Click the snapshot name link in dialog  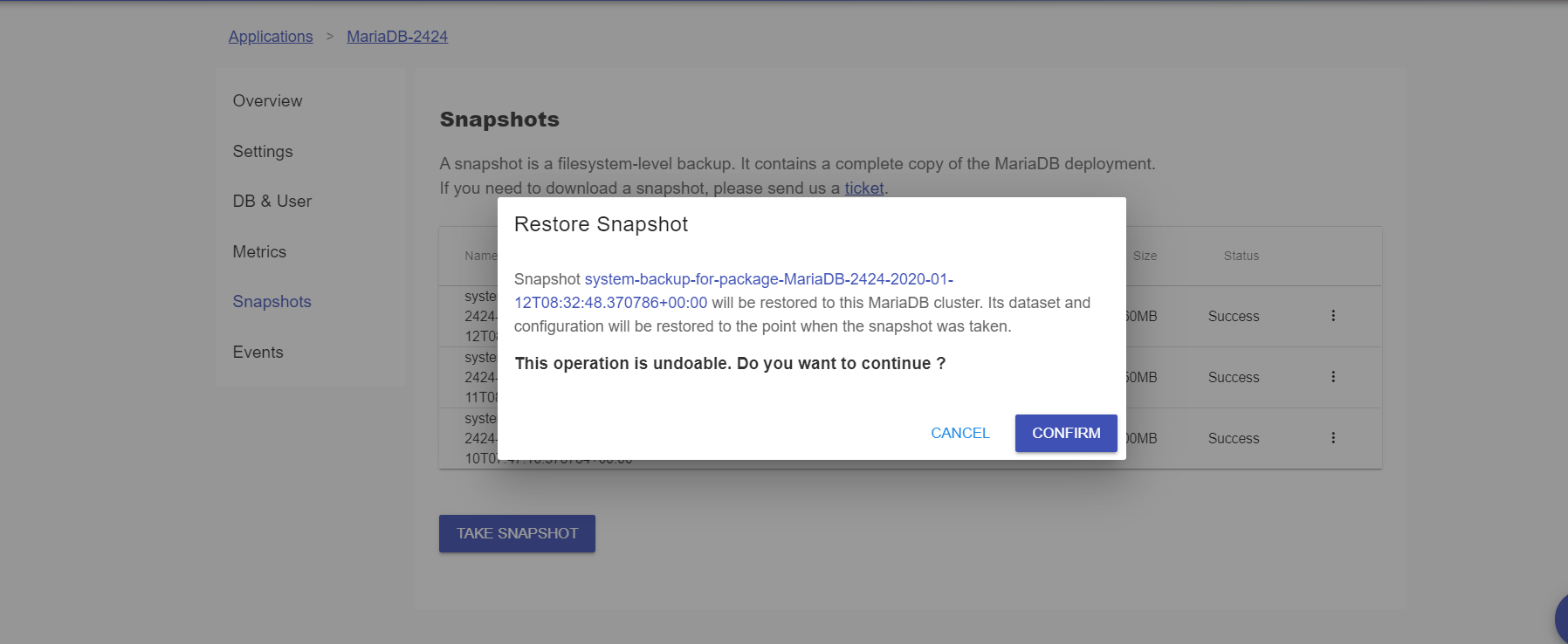click(x=733, y=291)
